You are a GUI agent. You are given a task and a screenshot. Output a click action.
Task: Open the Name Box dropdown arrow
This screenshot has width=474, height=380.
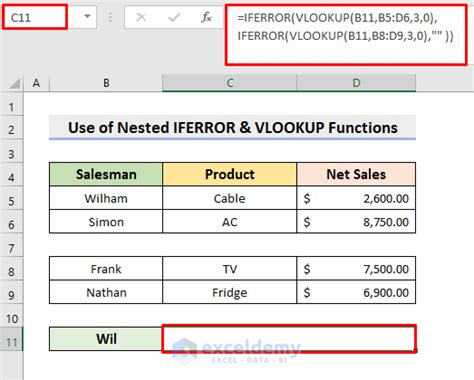coord(87,16)
